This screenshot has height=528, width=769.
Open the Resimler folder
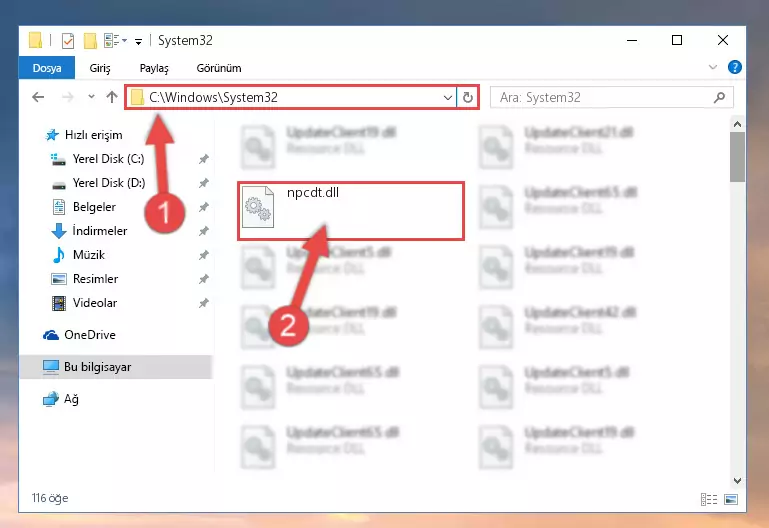[x=95, y=279]
